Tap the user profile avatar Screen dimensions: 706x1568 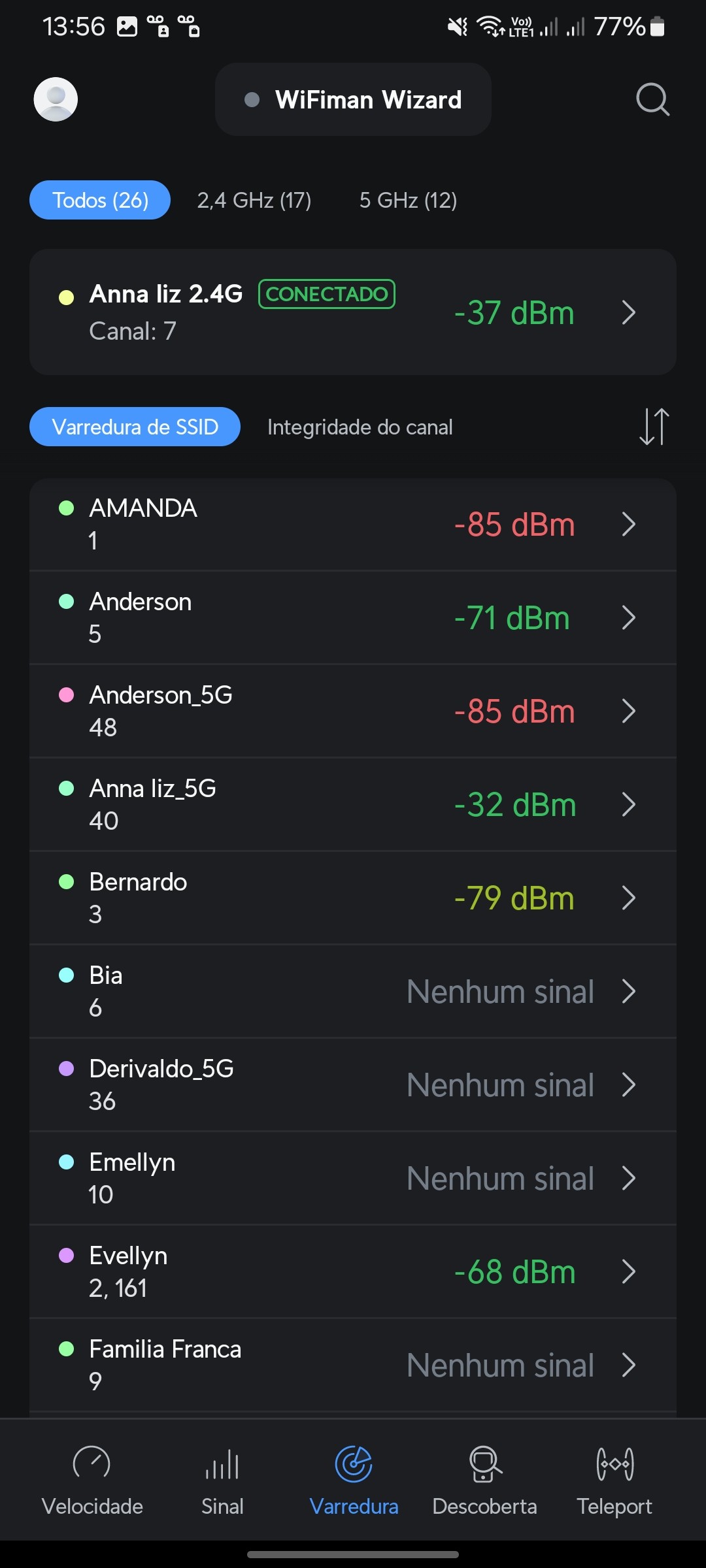pos(56,99)
